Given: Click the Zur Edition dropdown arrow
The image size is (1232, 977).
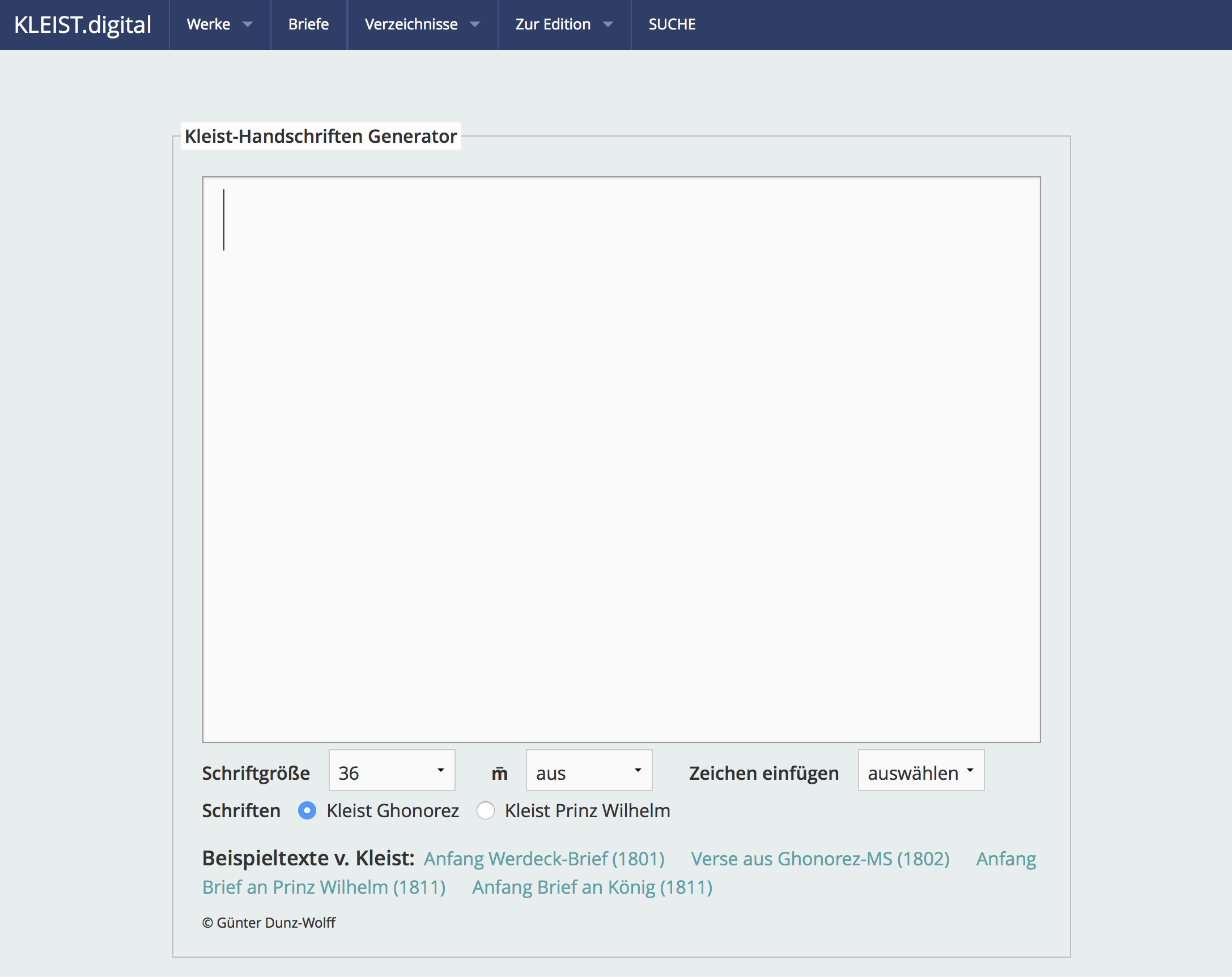Looking at the screenshot, I should [x=608, y=24].
